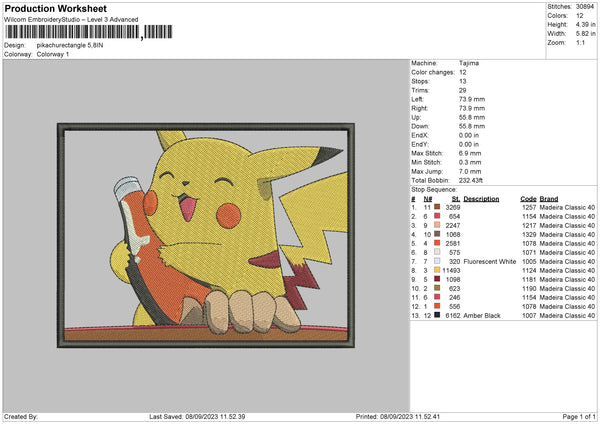
Task: Select the Amber Black description
Action: click(482, 315)
